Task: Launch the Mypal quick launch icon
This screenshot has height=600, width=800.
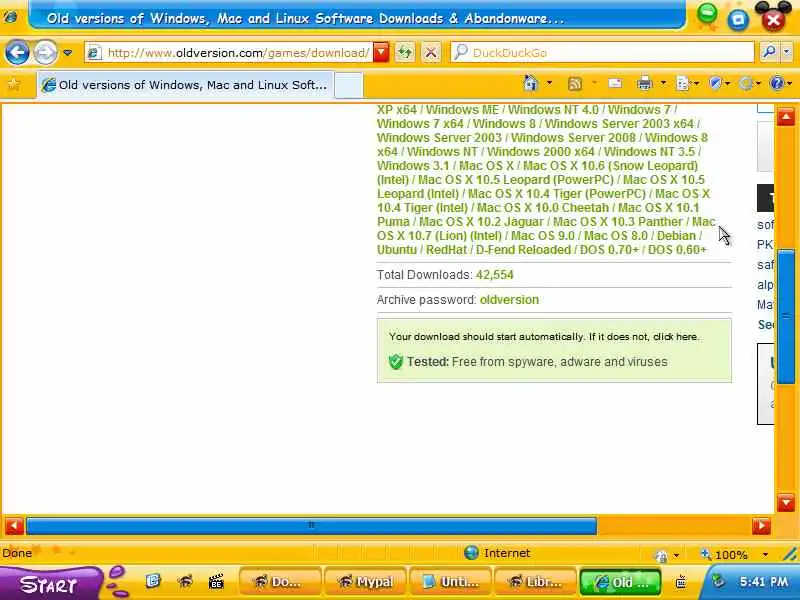Action: point(185,581)
